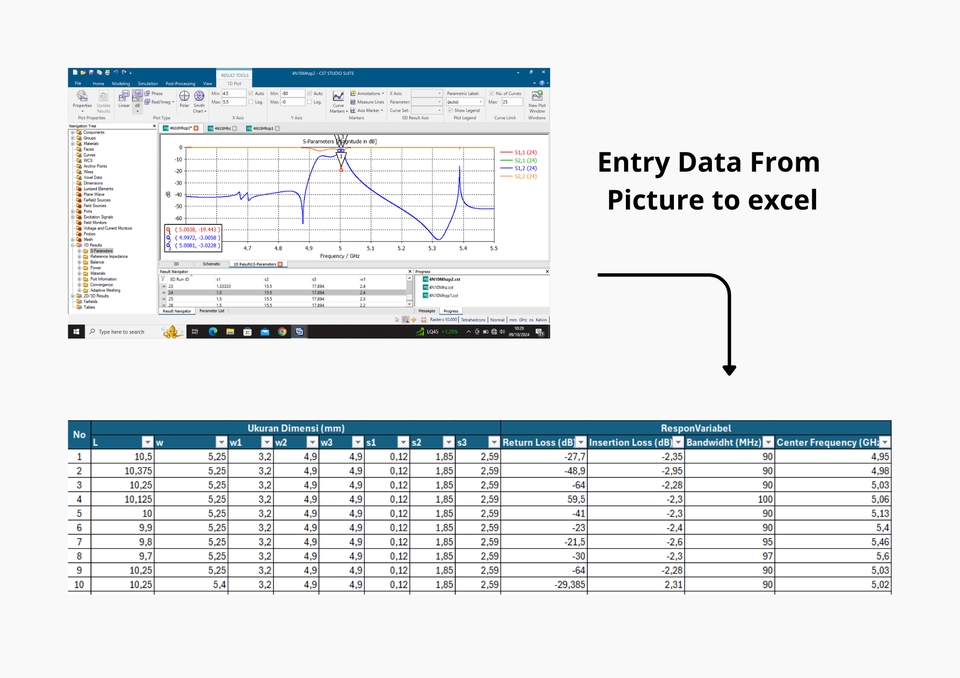Choose the Linear plot type icon
This screenshot has height=678, width=960.
[124, 100]
